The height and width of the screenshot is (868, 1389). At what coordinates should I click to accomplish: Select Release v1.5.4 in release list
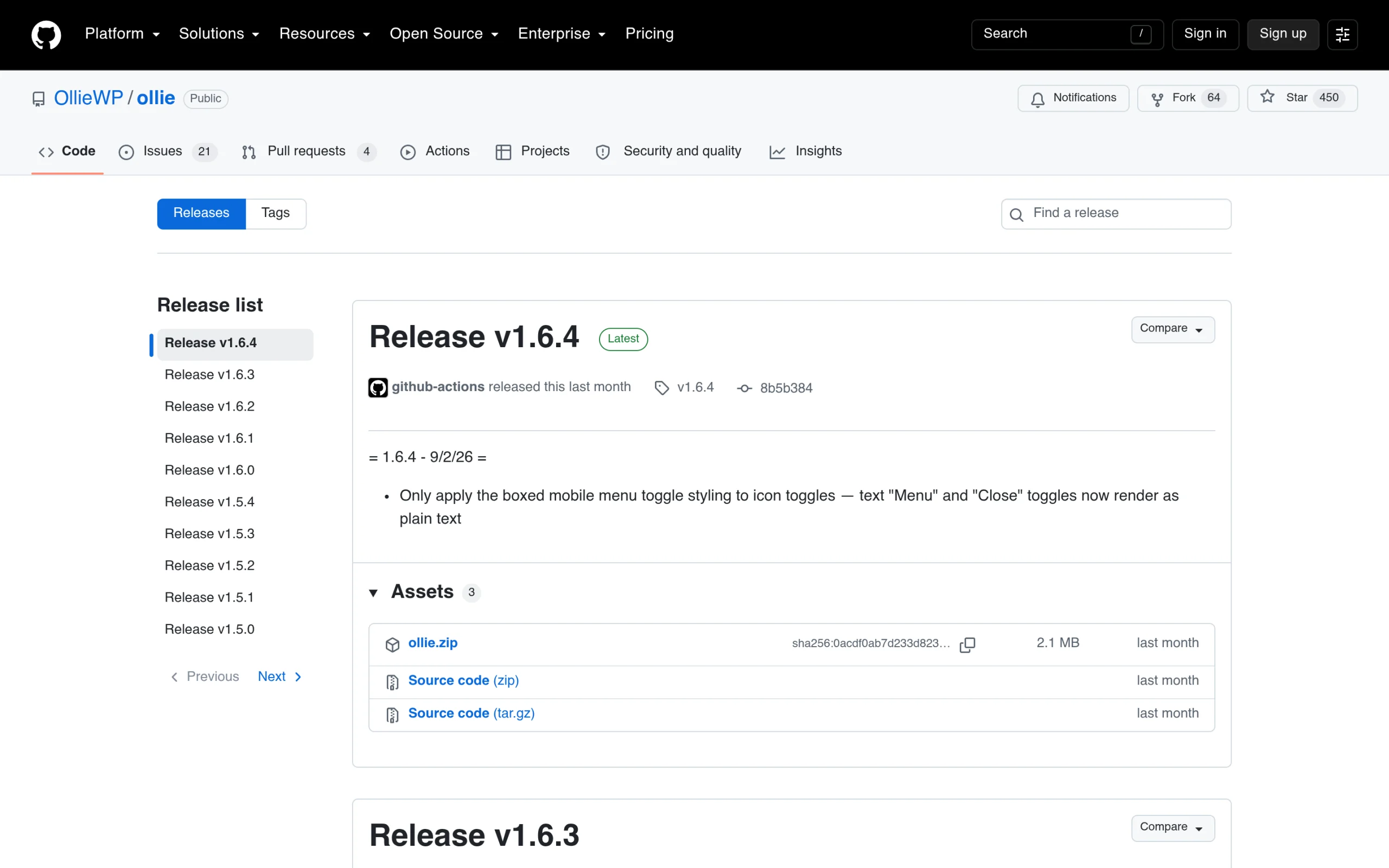(x=235, y=502)
